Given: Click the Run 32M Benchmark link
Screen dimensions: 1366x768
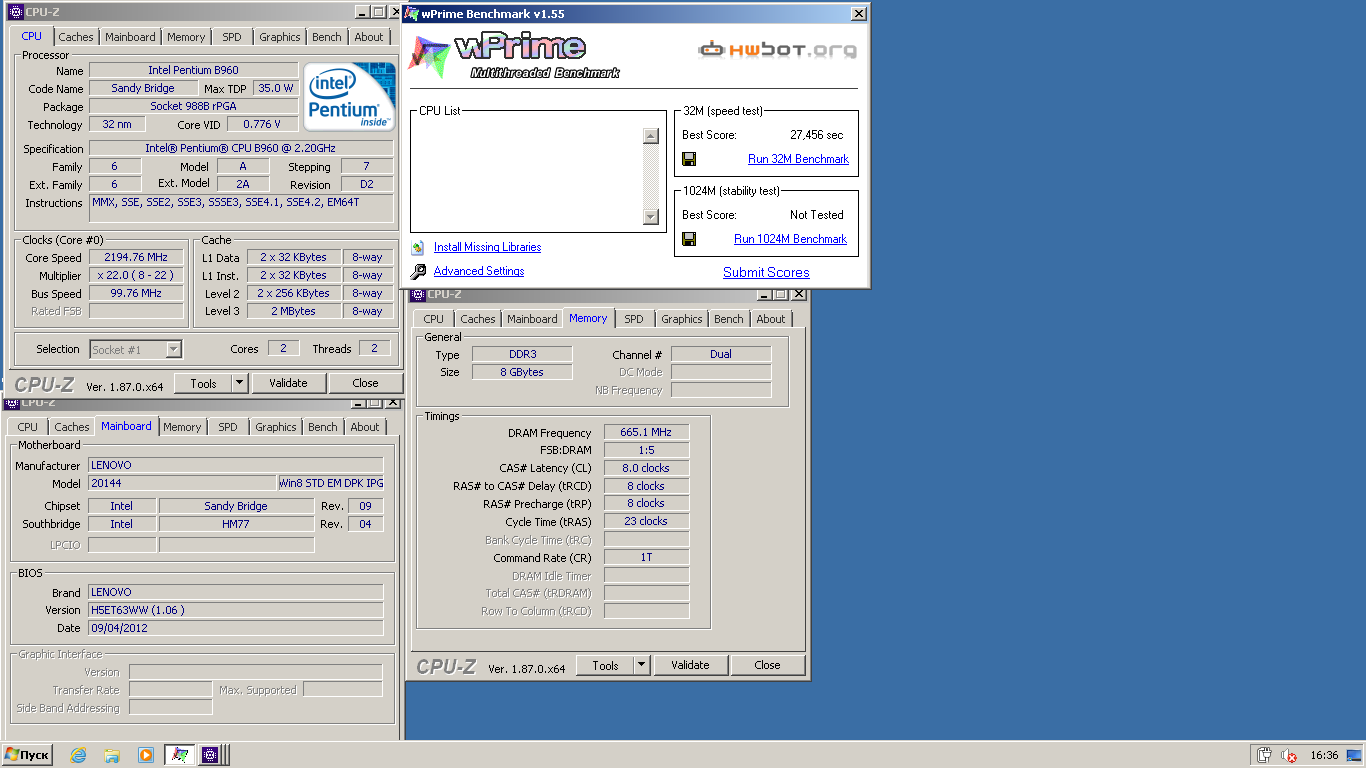Looking at the screenshot, I should coord(798,159).
